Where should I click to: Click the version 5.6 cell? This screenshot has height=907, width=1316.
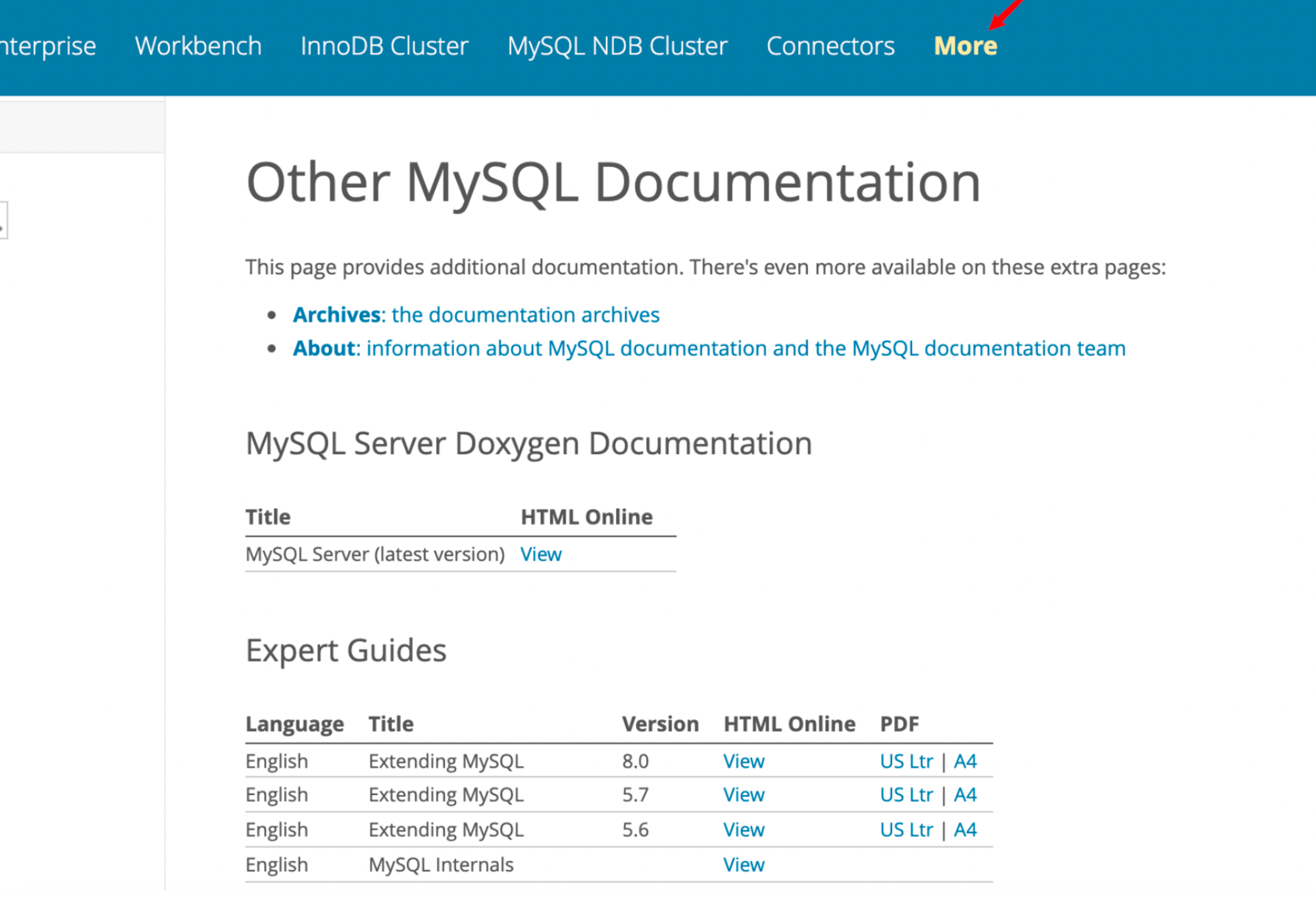tap(636, 829)
